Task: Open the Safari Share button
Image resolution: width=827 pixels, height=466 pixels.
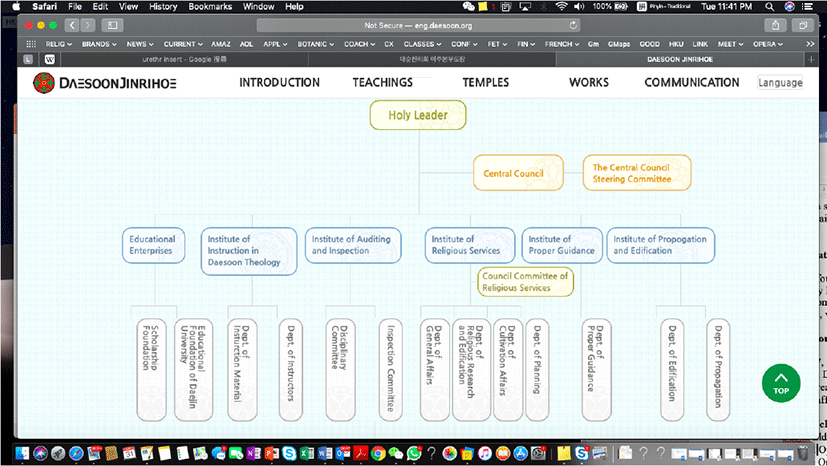Action: tap(775, 25)
